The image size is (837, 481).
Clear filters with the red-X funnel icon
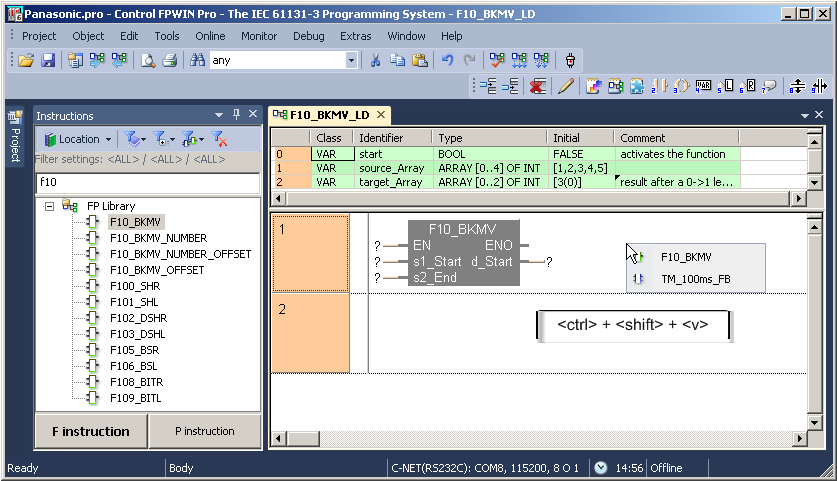(x=221, y=139)
